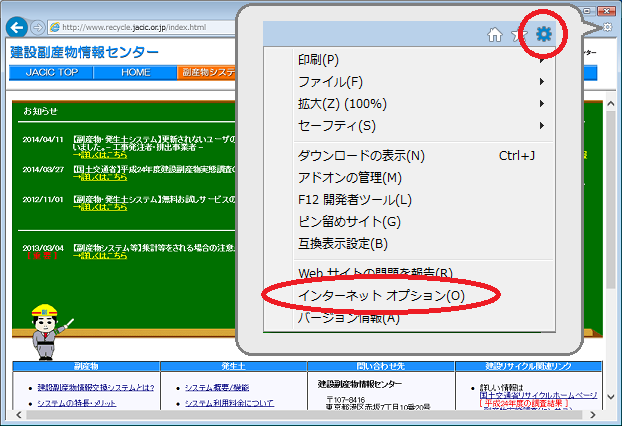Open the セーフティ(S) menu item
Viewport: 622px width, 426px height.
(424, 126)
